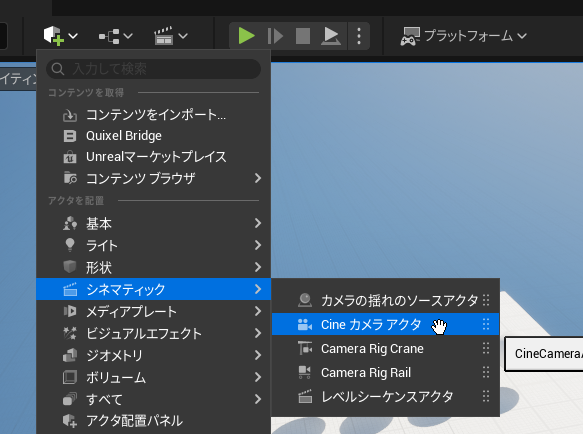Viewport: 583px width, 434px height.
Task: Click the コンテンツ ブラウザ folder icon
Action: tap(70, 178)
